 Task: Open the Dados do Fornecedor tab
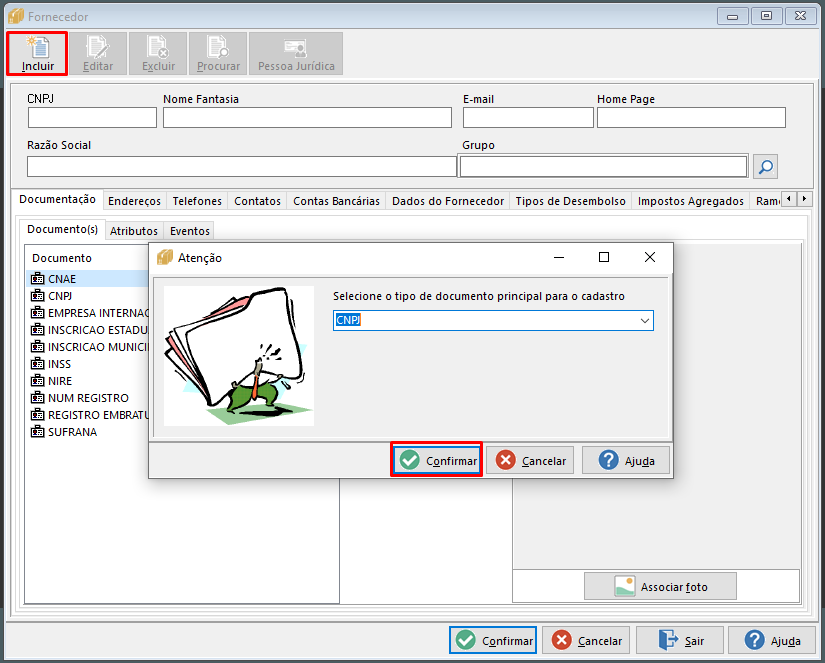point(448,201)
